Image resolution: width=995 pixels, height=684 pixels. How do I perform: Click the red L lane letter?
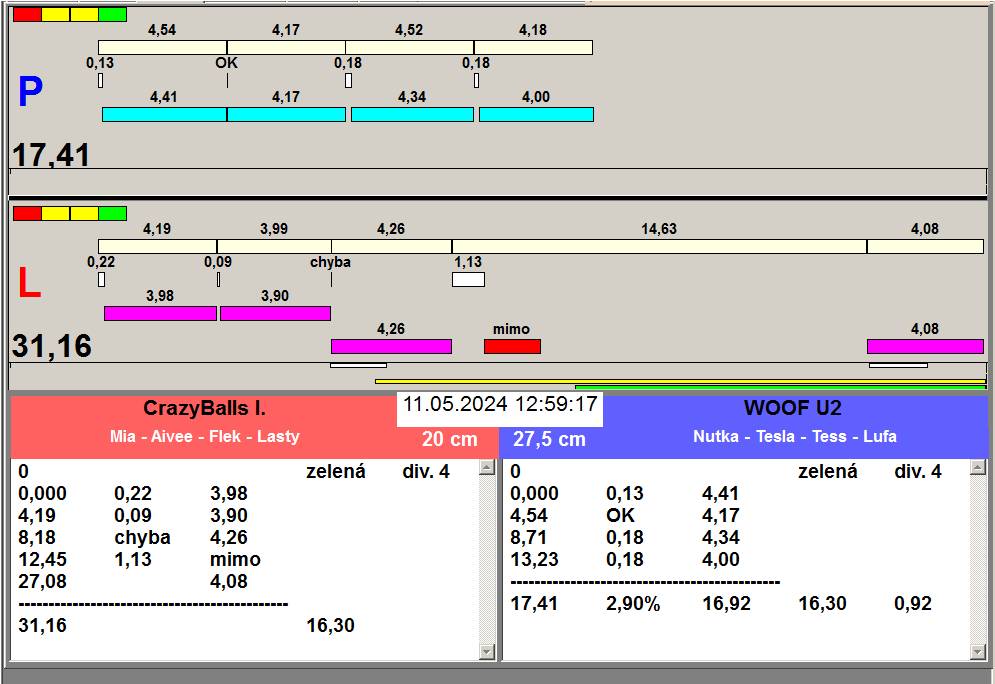tap(29, 283)
